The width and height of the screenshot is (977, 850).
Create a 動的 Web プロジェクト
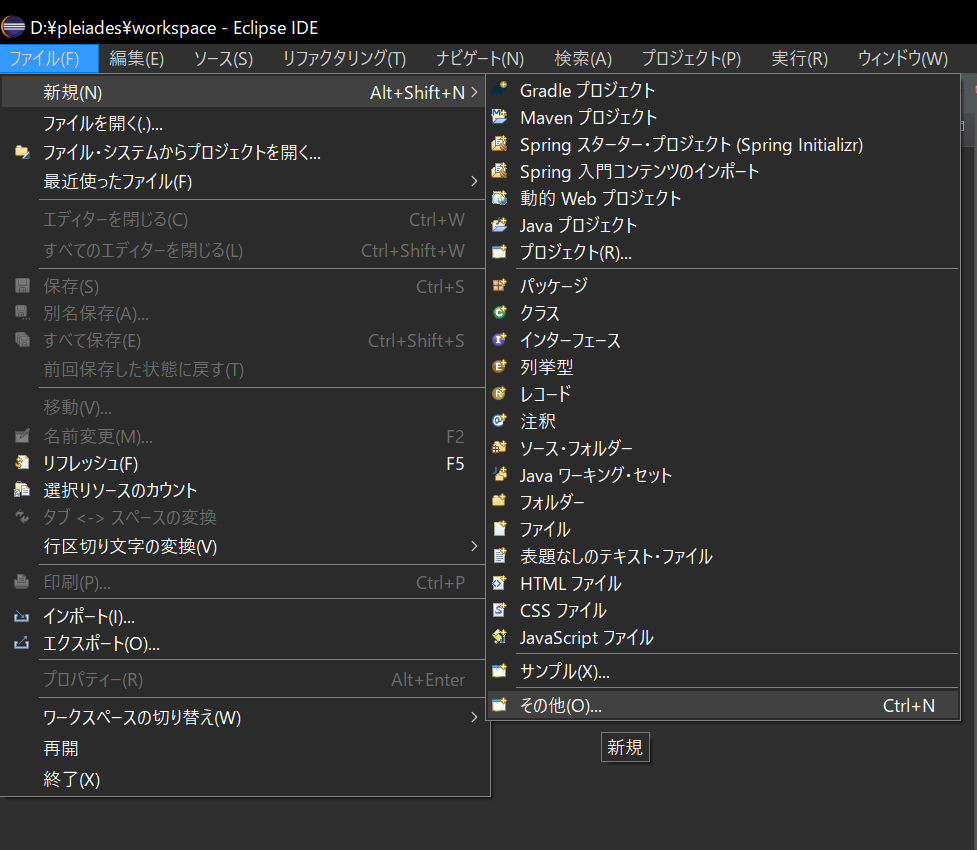[600, 197]
